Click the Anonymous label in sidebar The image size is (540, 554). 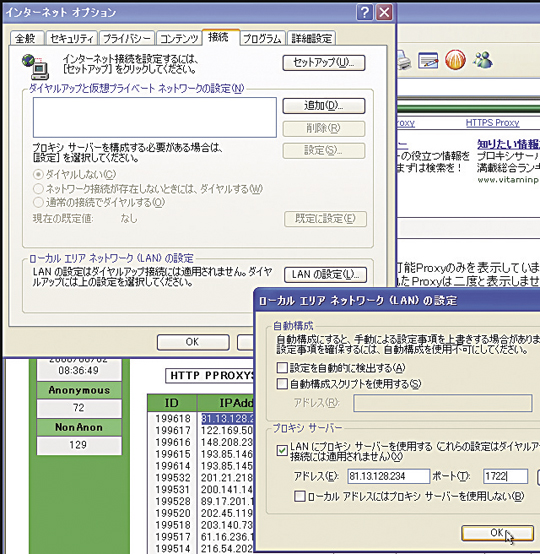point(79,390)
